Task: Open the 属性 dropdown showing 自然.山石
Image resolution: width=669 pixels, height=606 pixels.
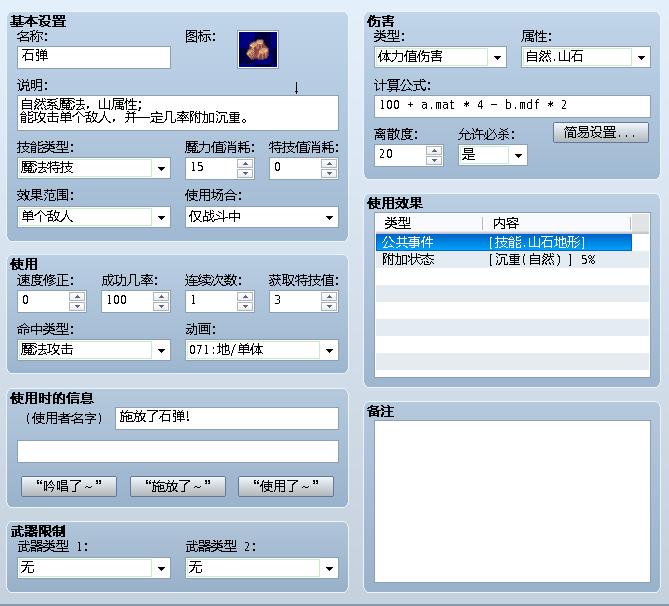Action: click(x=586, y=57)
